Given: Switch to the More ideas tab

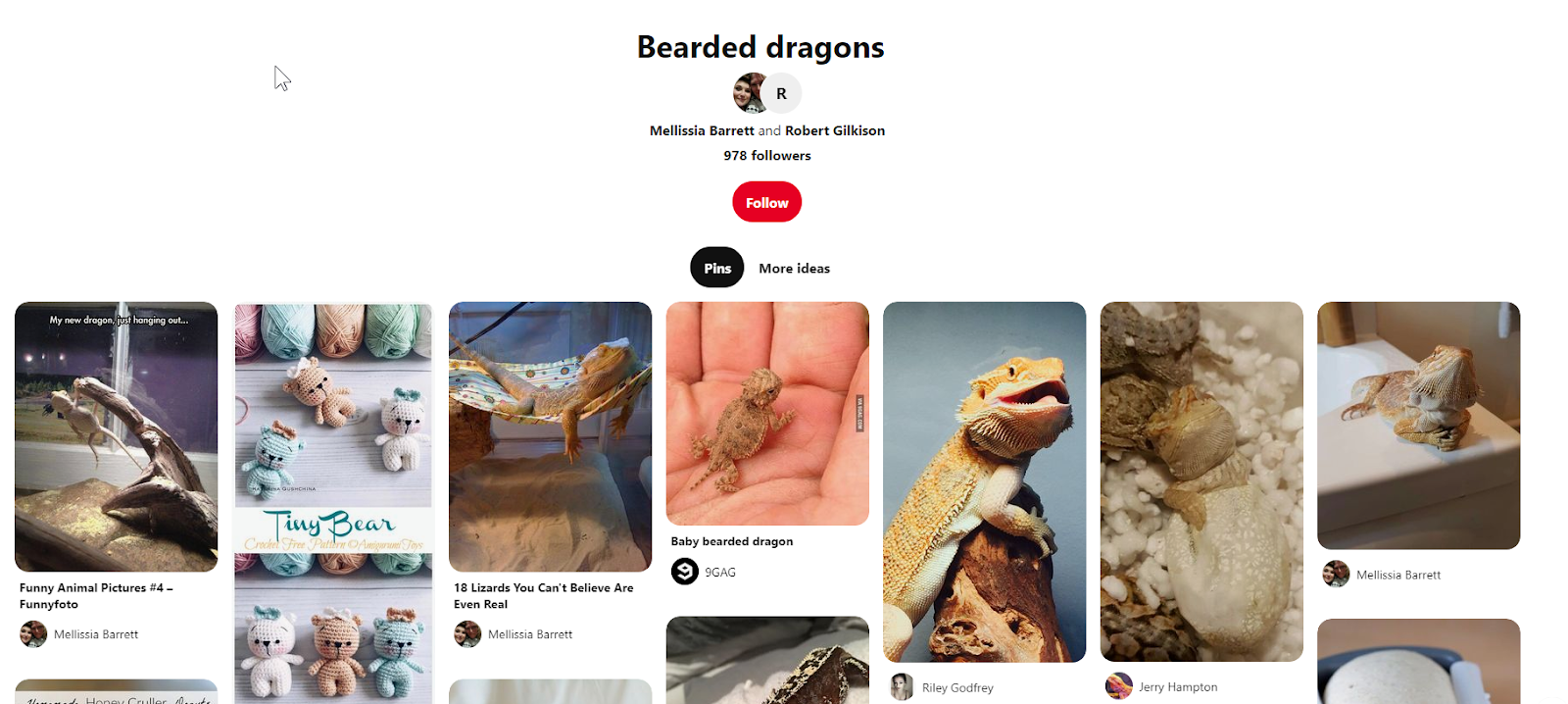Looking at the screenshot, I should point(794,268).
